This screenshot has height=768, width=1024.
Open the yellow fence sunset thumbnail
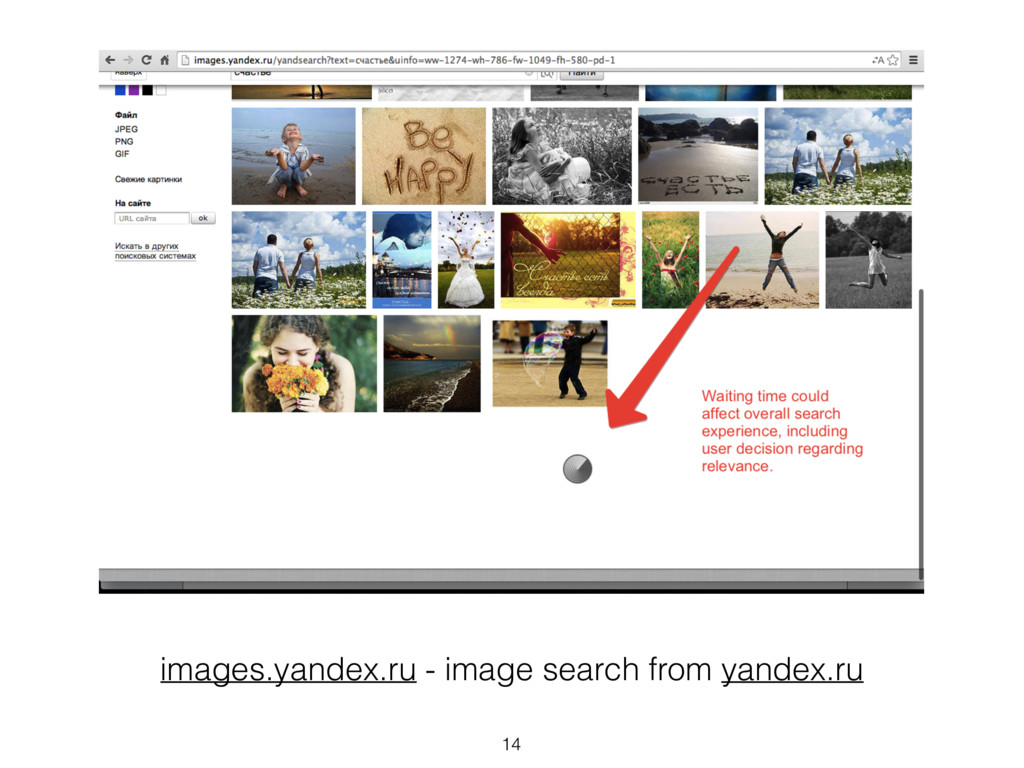(x=568, y=259)
